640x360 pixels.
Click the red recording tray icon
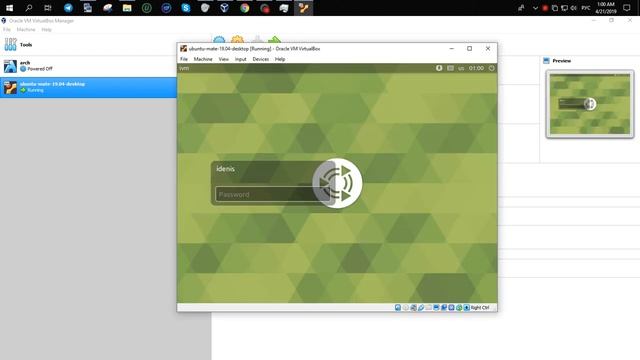[545, 8]
